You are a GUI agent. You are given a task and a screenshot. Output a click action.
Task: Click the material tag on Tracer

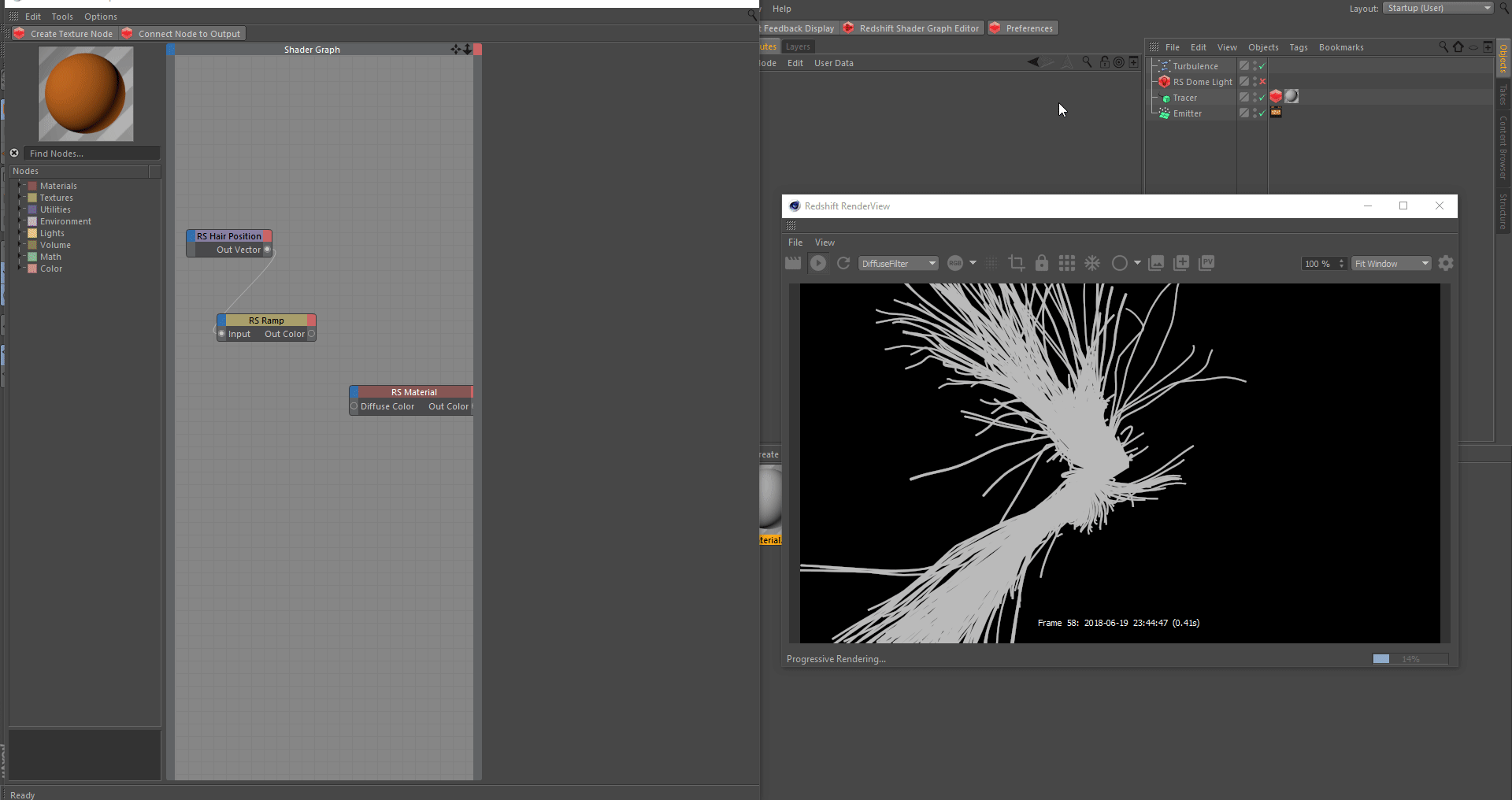pos(1291,96)
